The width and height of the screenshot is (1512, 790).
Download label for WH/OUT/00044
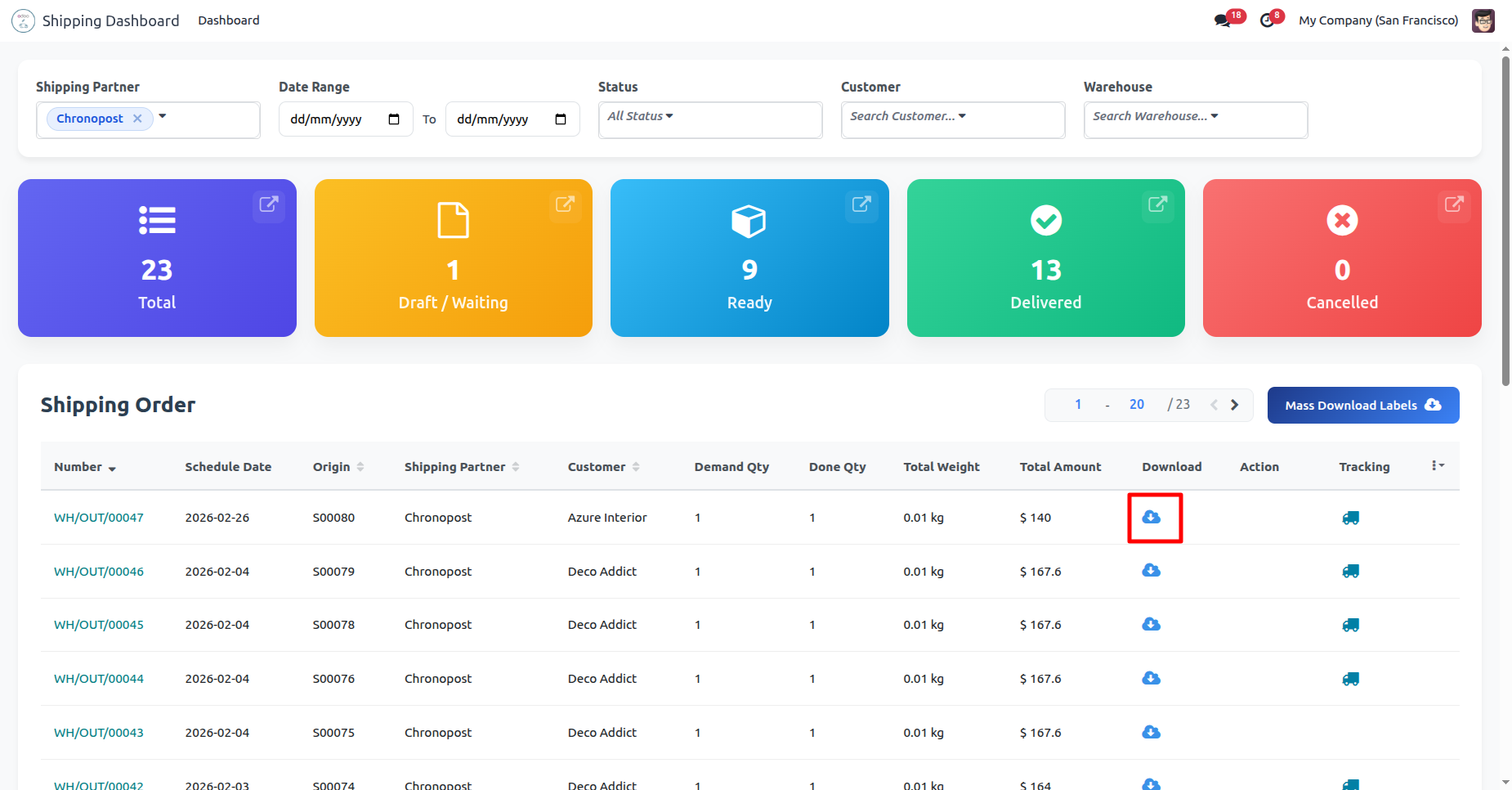(x=1151, y=678)
